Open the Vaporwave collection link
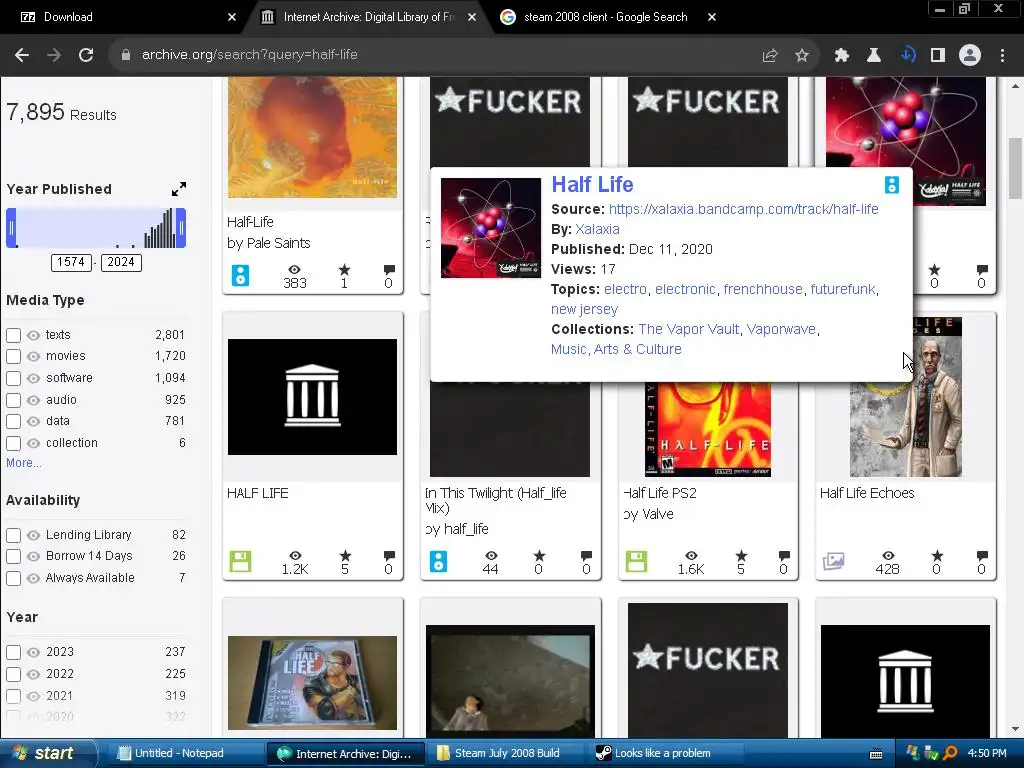Viewport: 1024px width, 768px height. tap(781, 329)
